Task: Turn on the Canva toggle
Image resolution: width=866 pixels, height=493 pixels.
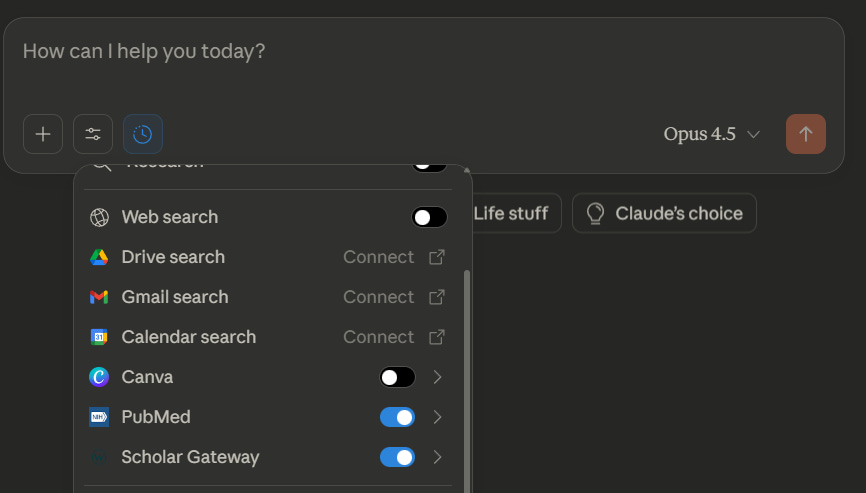Action: click(x=397, y=377)
